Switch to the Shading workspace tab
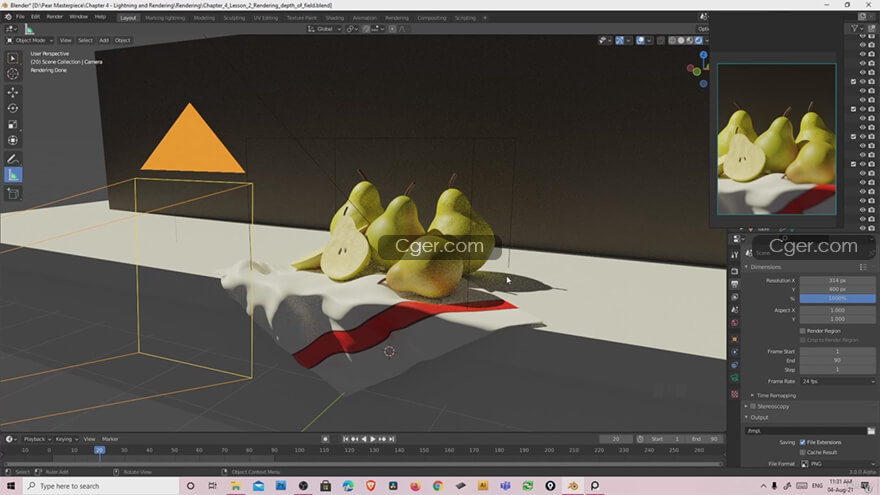The height and width of the screenshot is (495, 880). [334, 17]
